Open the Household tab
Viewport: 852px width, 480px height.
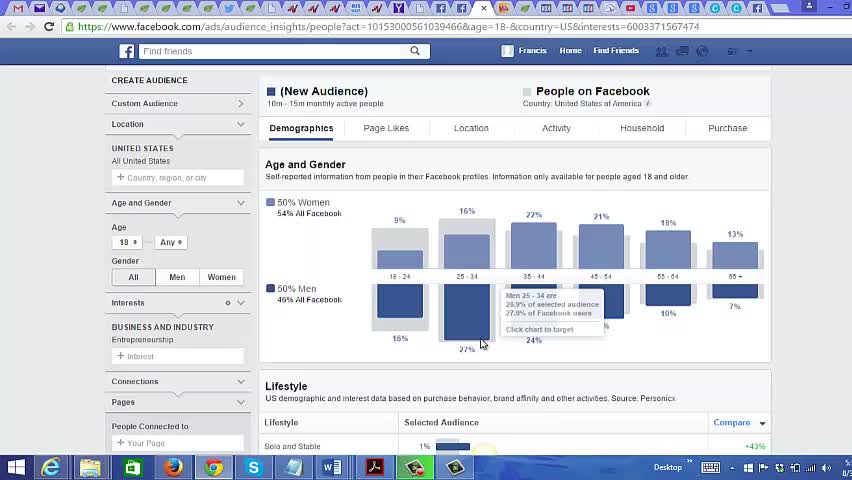tap(642, 128)
